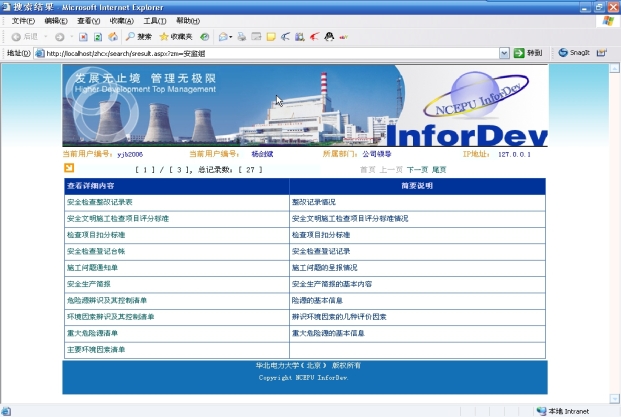621x417 pixels.
Task: Click the Stop loading icon
Action: click(82, 36)
